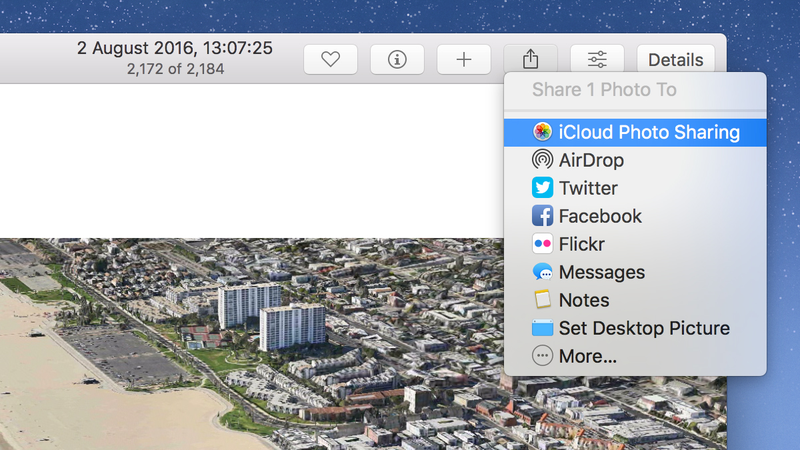This screenshot has width=800, height=450.
Task: Open the More... share options
Action: click(635, 356)
